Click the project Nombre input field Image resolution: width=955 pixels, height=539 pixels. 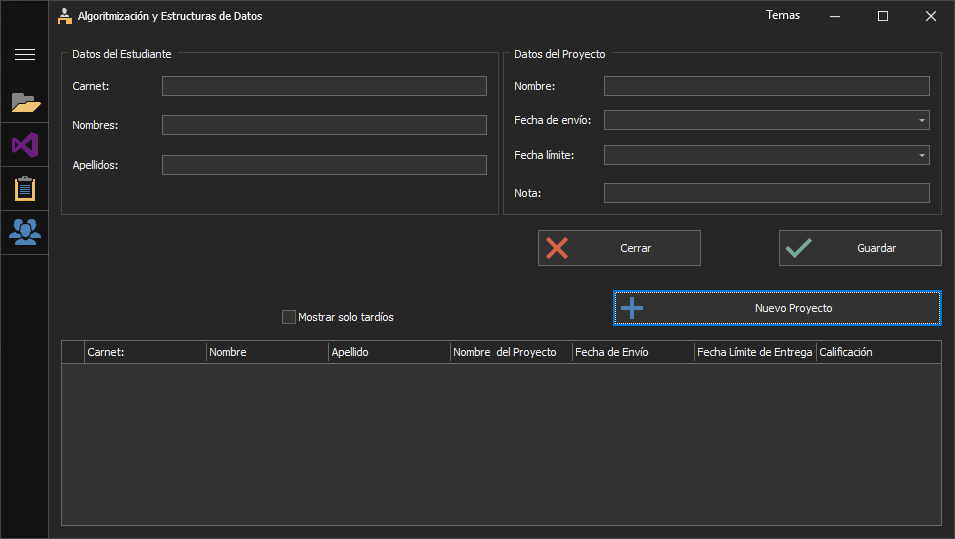click(766, 86)
